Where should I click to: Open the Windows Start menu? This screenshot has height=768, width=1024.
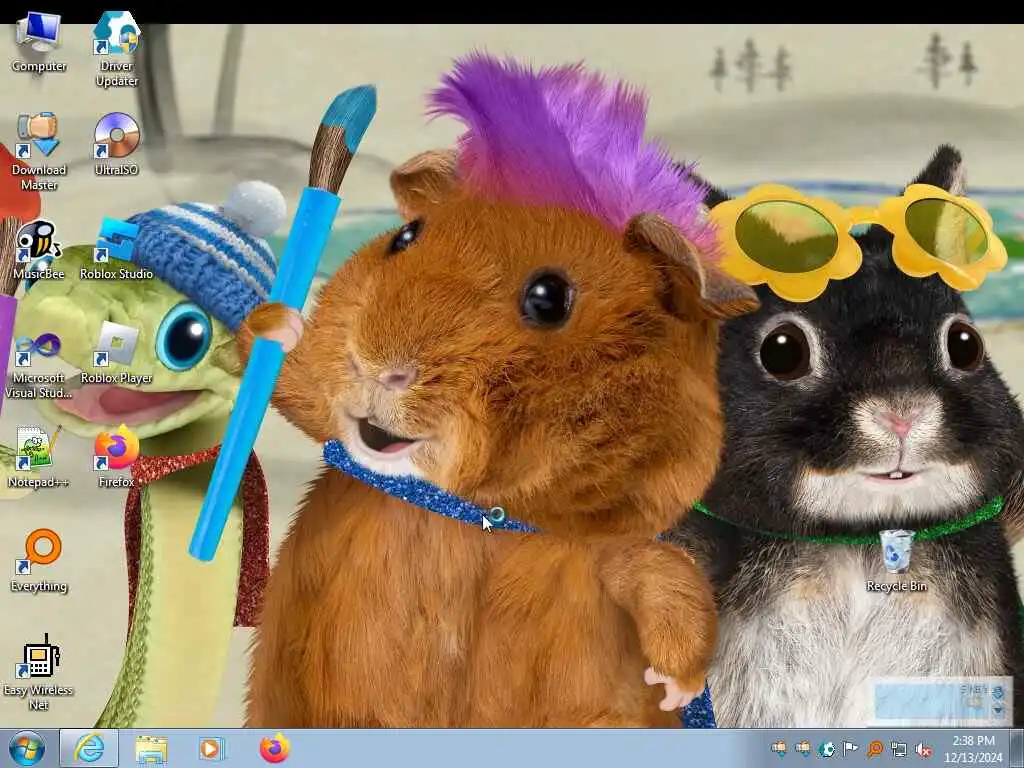pos(27,748)
